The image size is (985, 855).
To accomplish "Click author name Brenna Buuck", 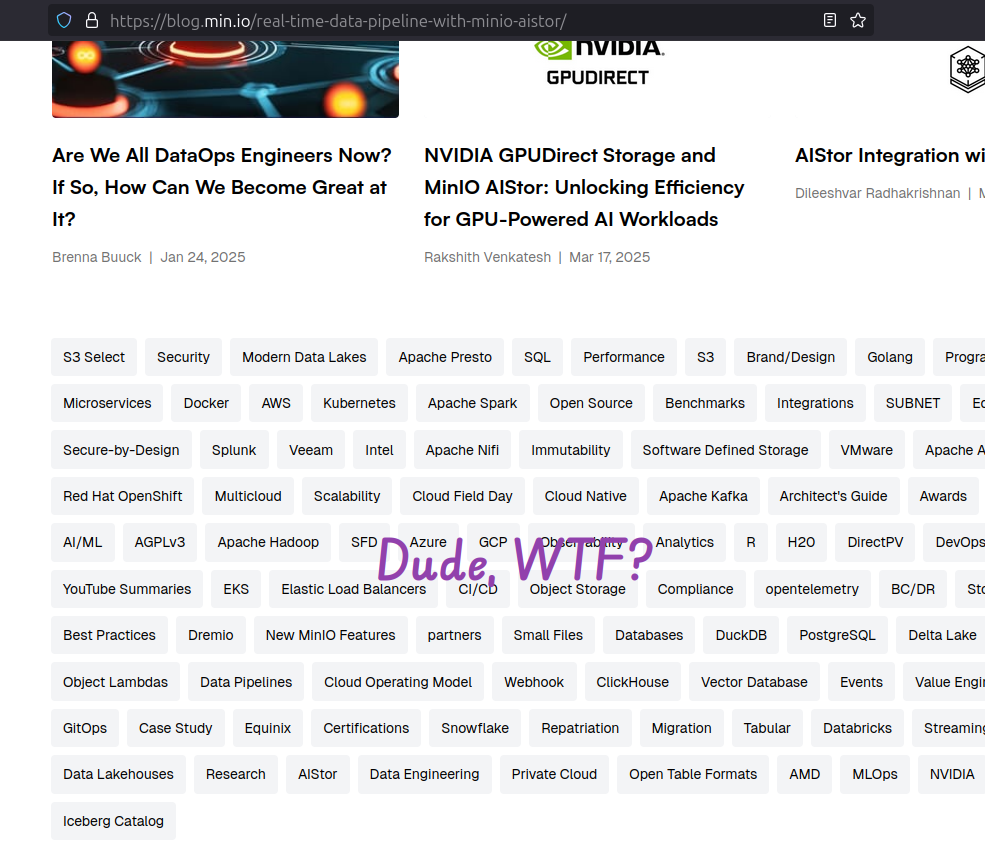I will point(97,257).
